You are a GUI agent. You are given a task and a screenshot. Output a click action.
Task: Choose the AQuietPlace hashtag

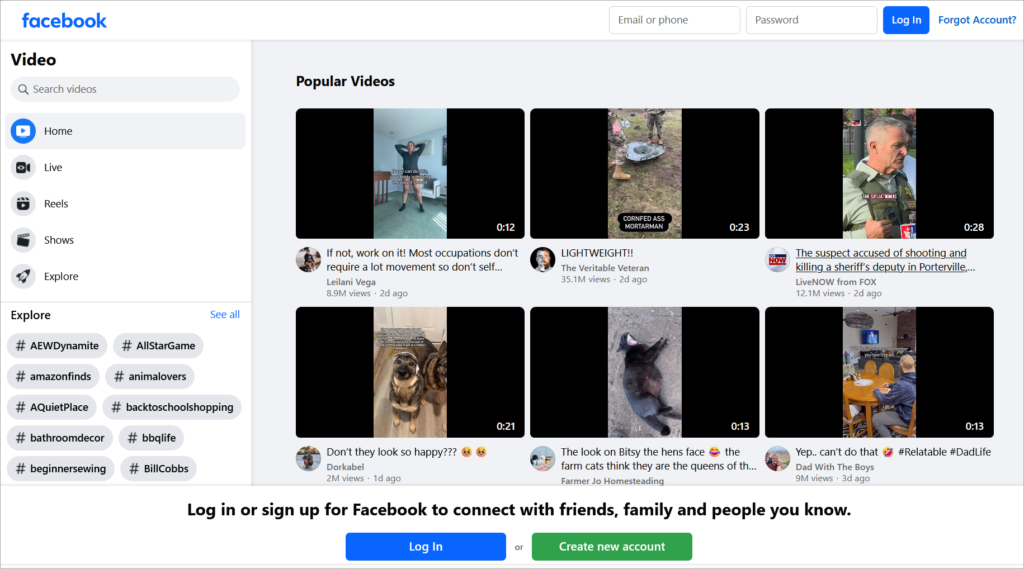tap(52, 407)
